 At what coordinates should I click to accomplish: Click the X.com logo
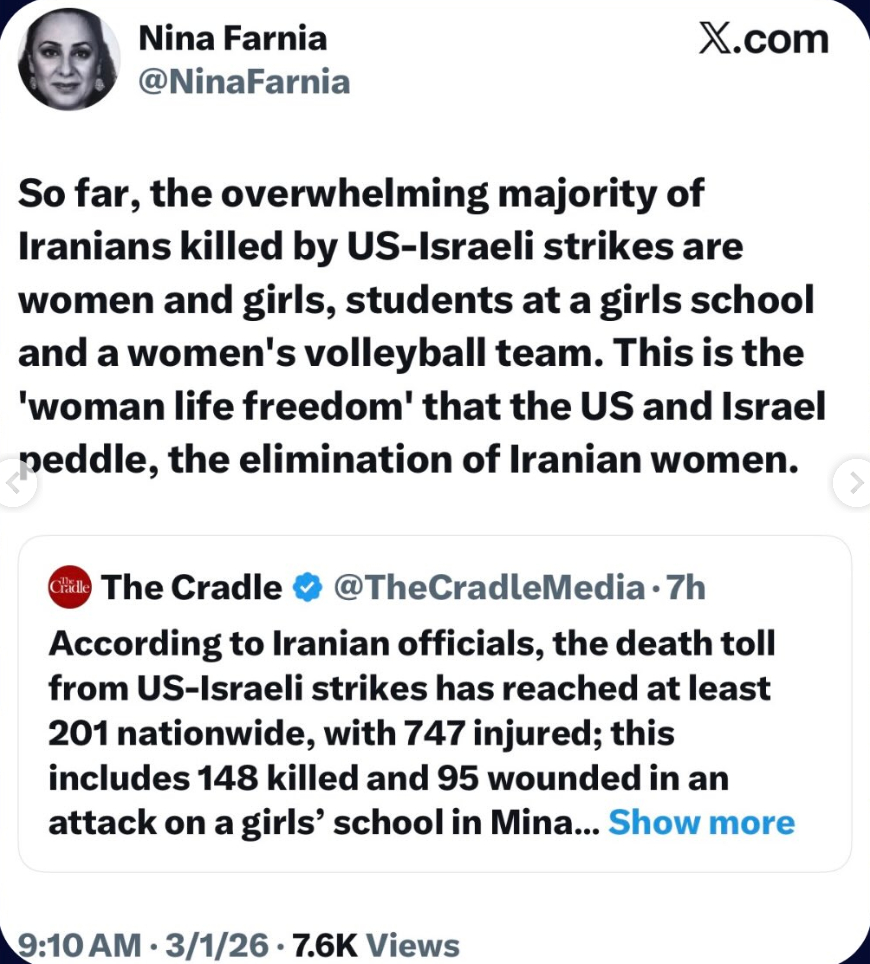click(x=762, y=40)
